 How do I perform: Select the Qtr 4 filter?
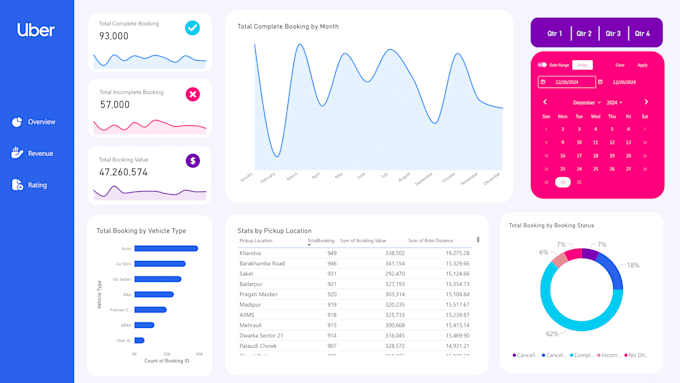(642, 33)
